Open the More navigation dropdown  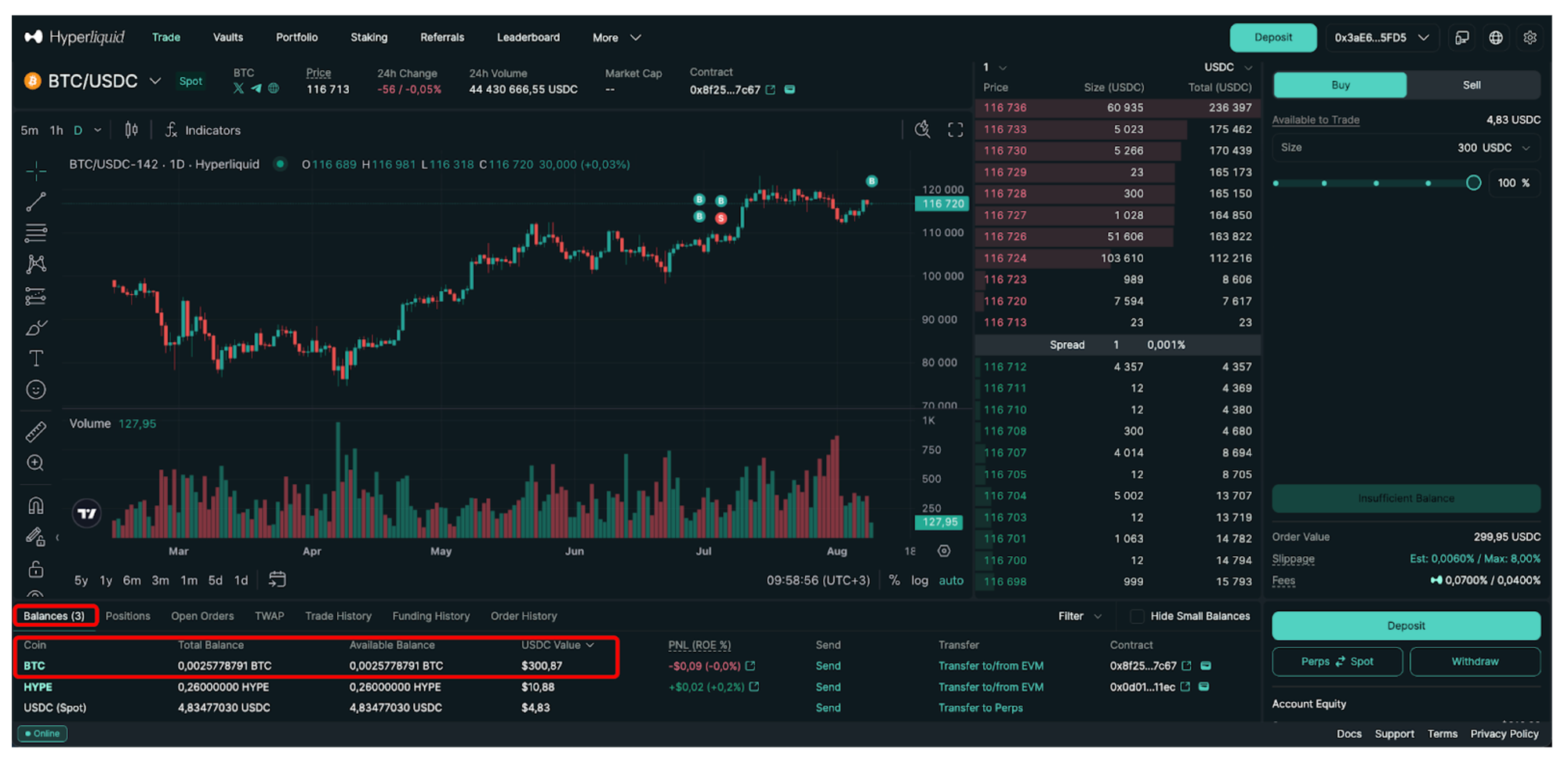[x=616, y=38]
